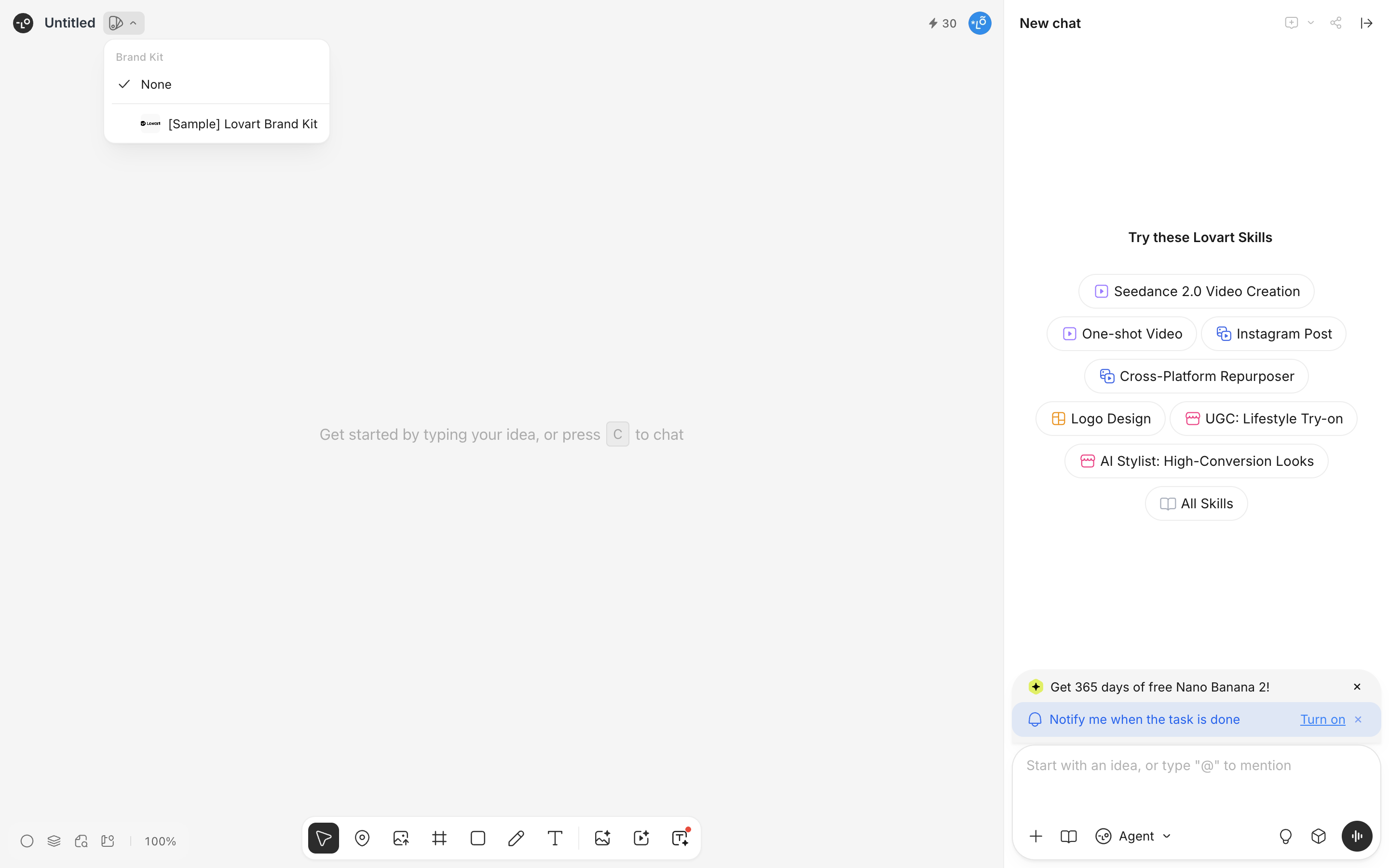Choose [Sample] Lovart Brand Kit
The image size is (1389, 868).
pos(217,123)
